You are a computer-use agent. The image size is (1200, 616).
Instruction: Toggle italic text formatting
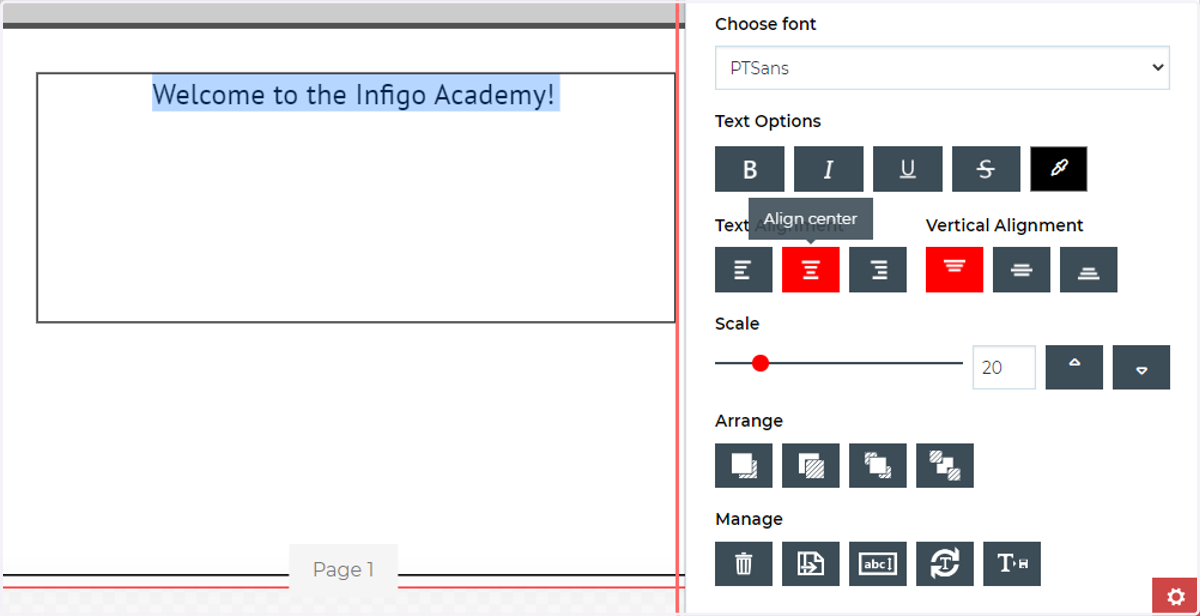click(828, 169)
